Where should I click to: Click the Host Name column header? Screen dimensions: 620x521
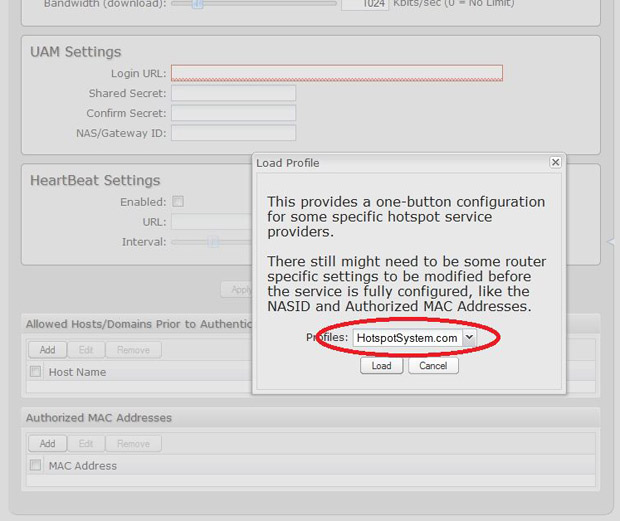[x=78, y=372]
